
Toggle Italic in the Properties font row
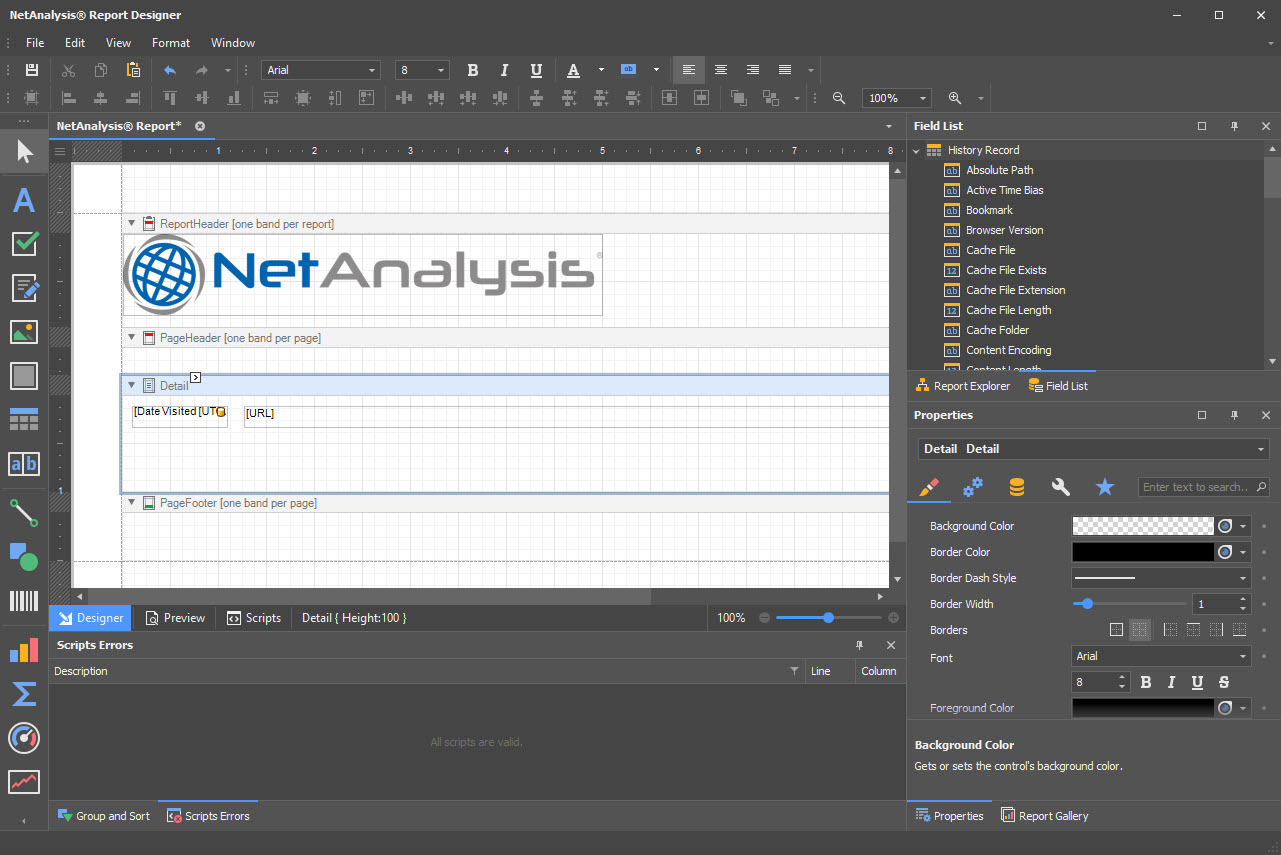pos(1171,682)
